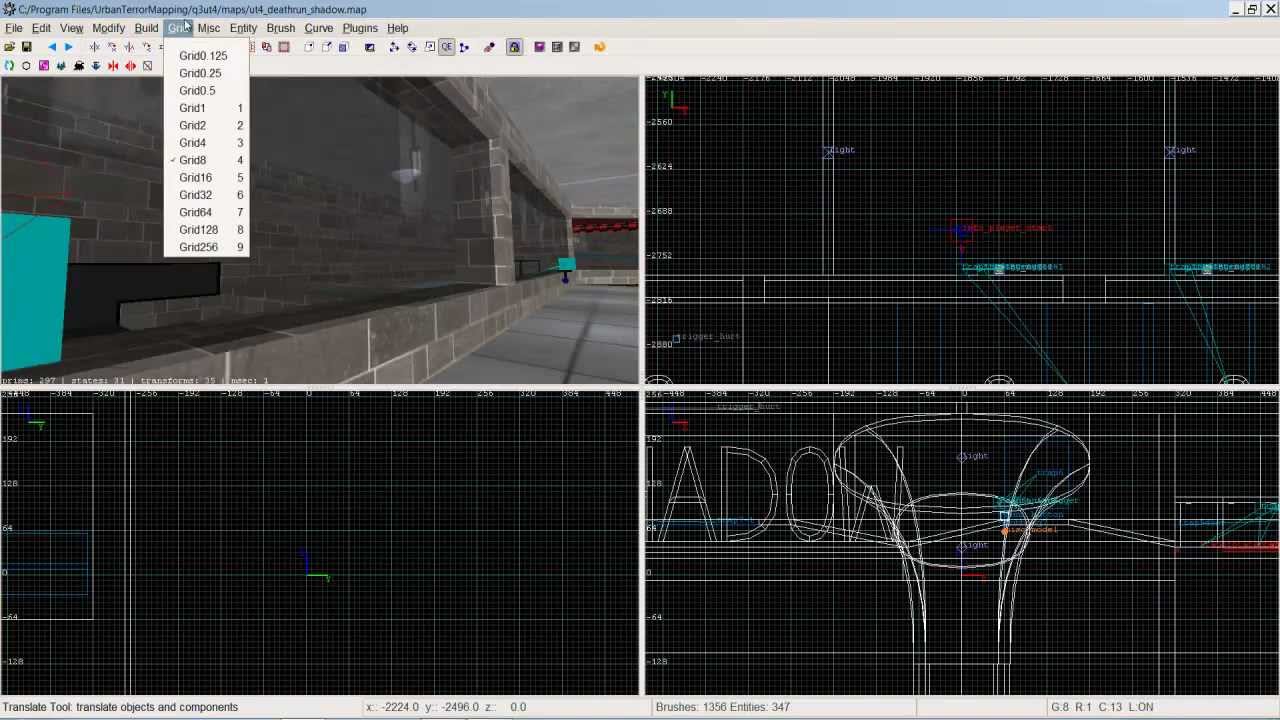Click the y-axis Flip toolbar icon

[x=129, y=47]
